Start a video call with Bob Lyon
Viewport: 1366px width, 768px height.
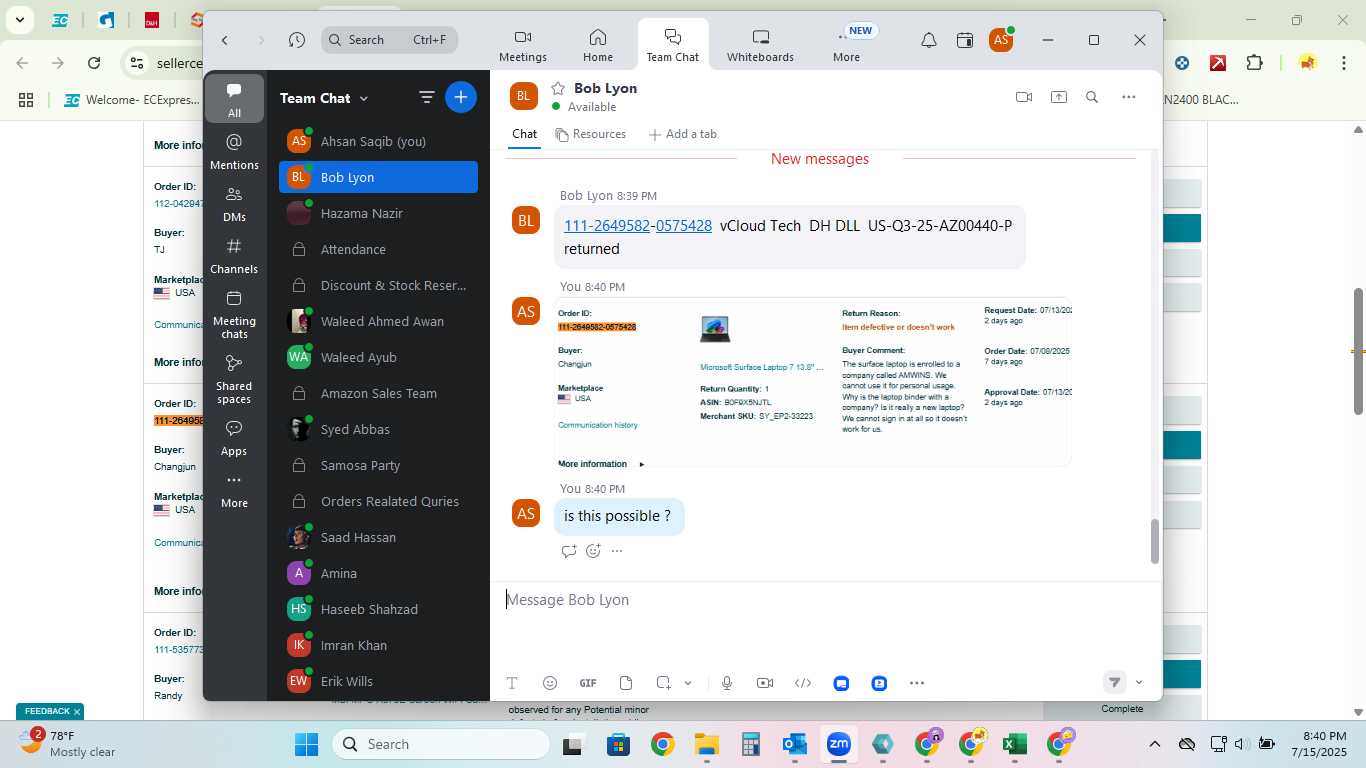click(x=1023, y=97)
